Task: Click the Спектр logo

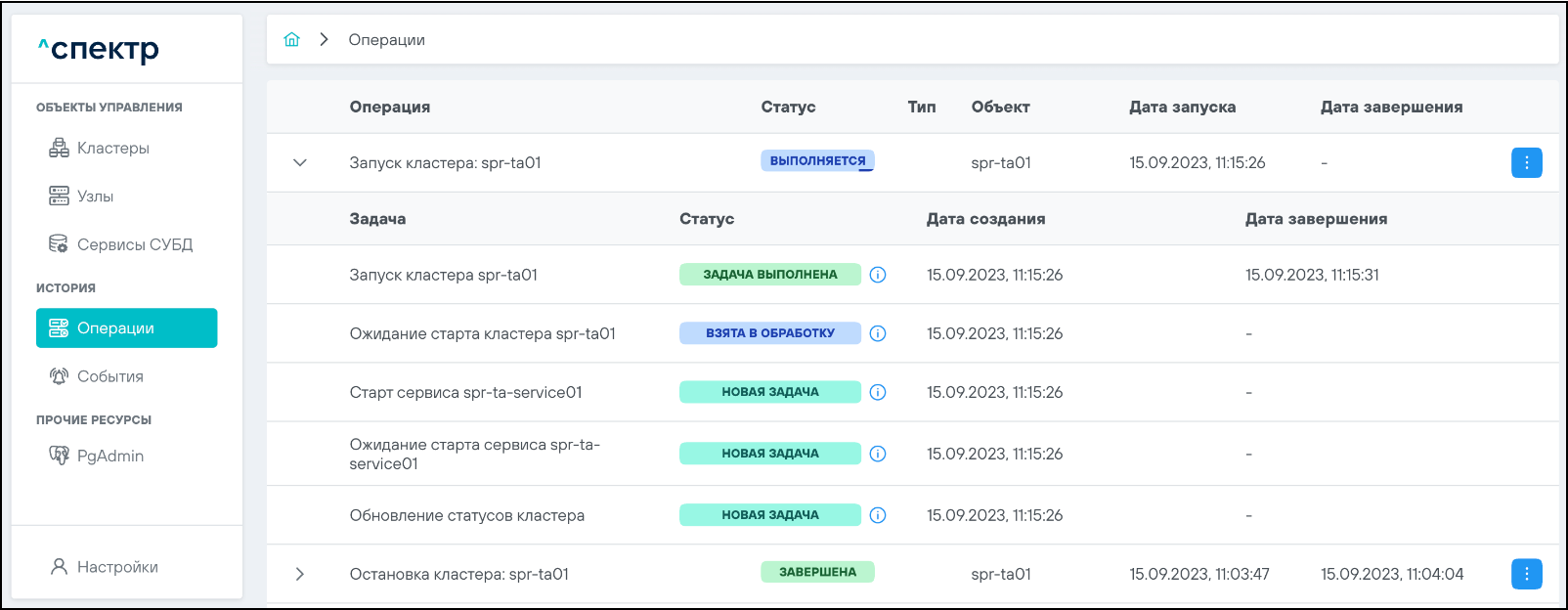Action: 99,49
